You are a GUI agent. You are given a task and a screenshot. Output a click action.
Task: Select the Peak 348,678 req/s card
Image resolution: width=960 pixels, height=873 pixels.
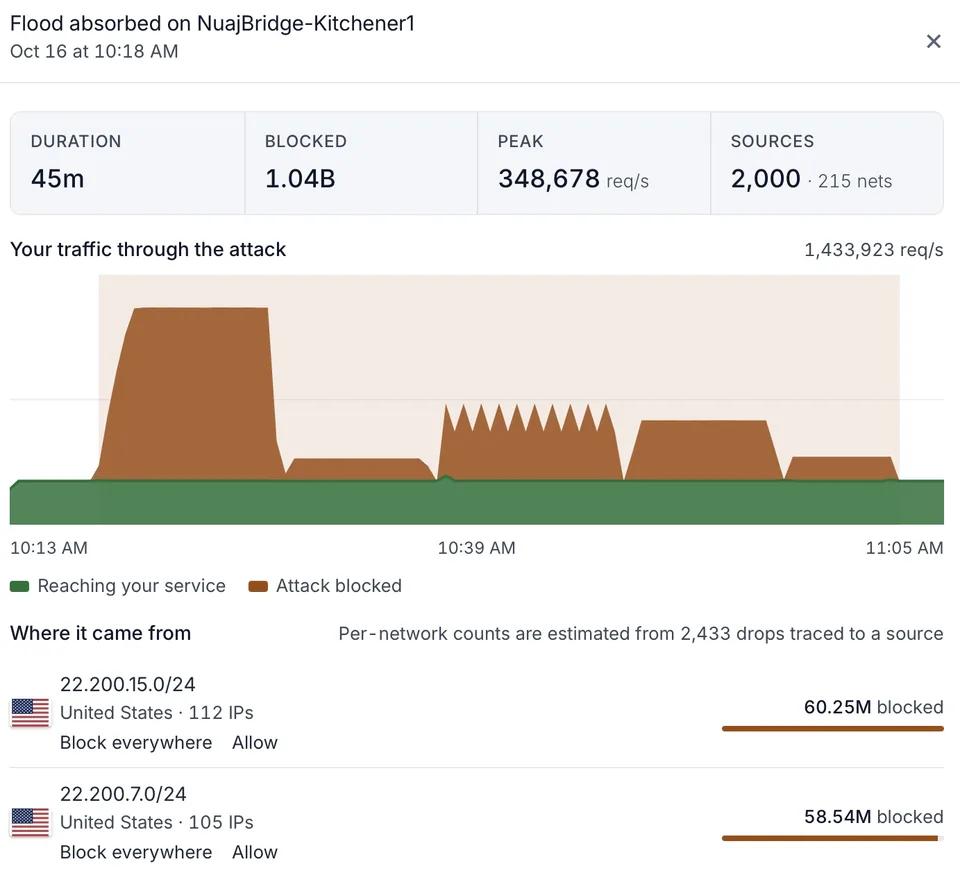(594, 163)
